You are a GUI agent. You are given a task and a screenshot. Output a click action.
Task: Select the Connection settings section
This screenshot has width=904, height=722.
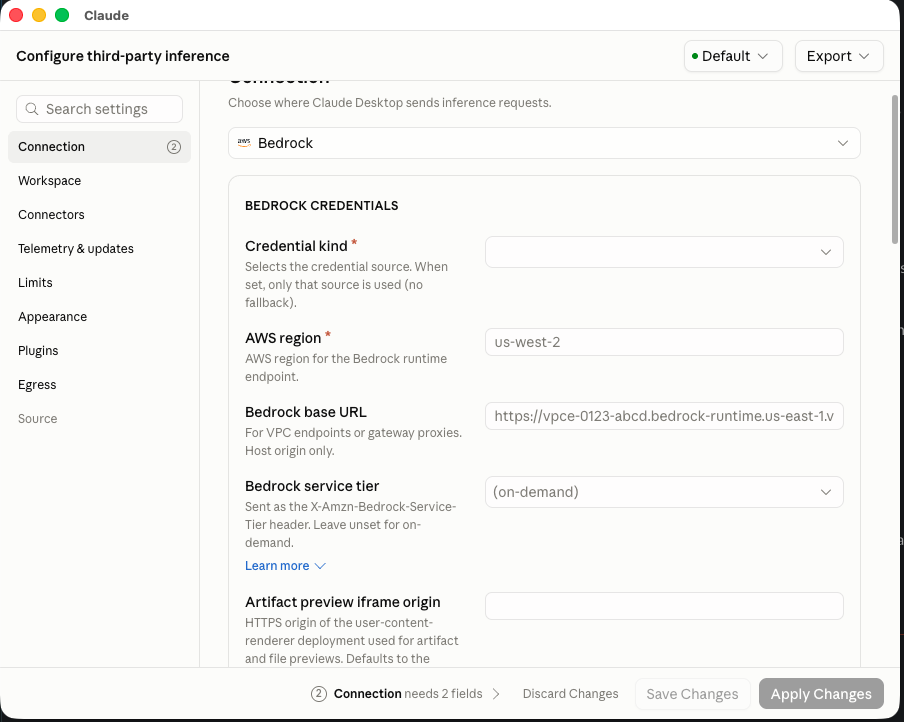[x=99, y=147]
